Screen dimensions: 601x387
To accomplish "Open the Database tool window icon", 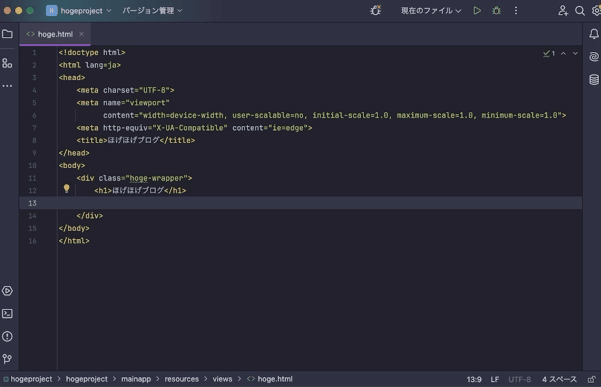I will pos(594,80).
